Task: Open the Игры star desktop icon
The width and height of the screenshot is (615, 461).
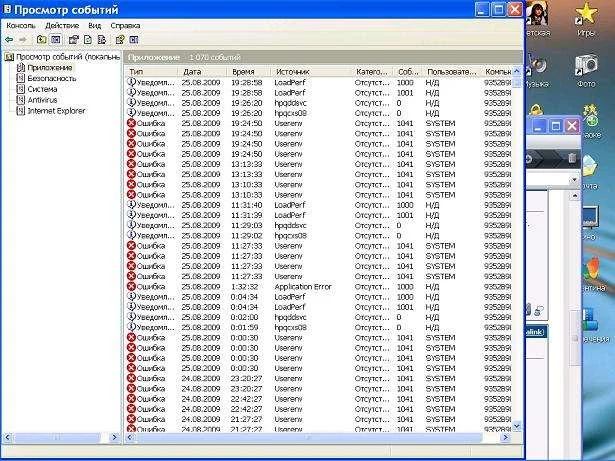Action: (x=586, y=19)
